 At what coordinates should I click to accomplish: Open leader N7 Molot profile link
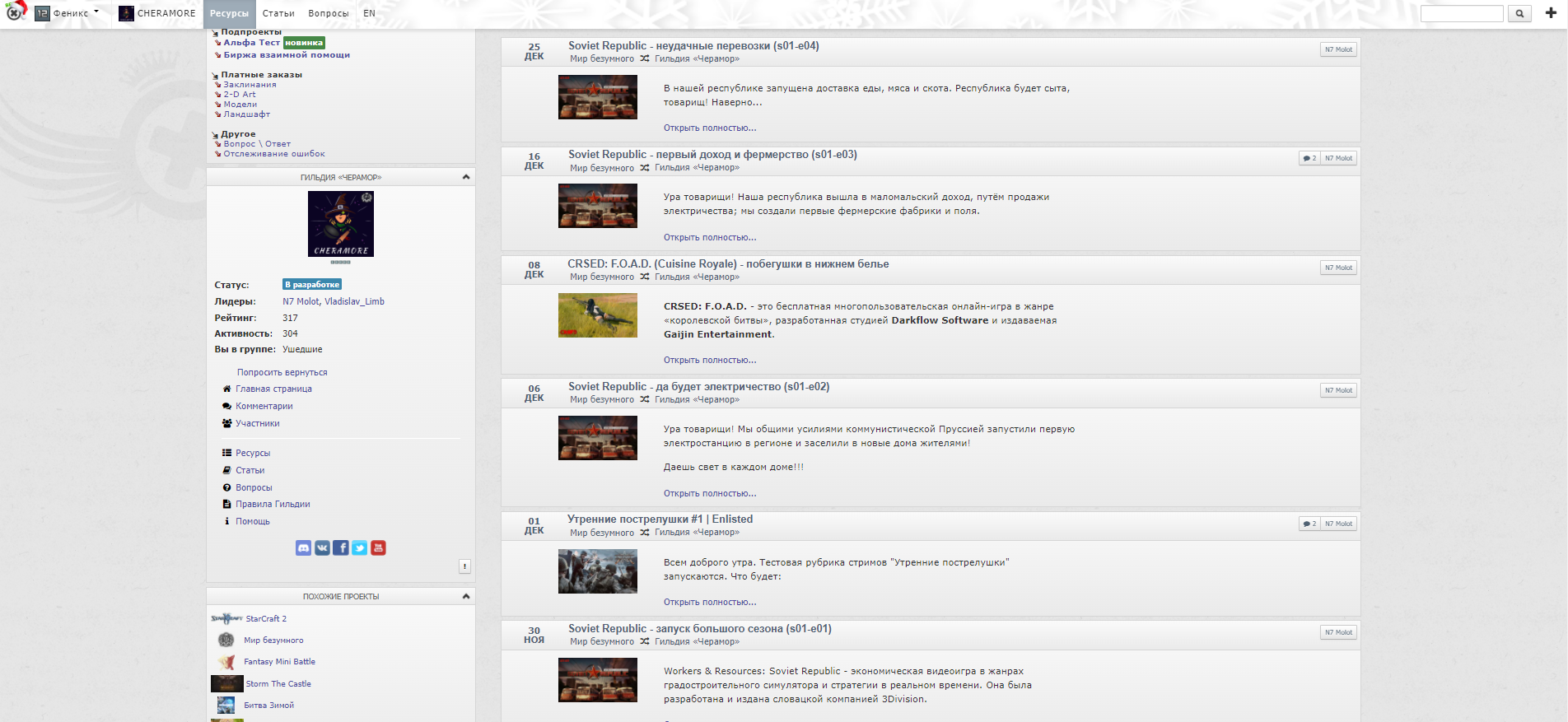tap(301, 301)
